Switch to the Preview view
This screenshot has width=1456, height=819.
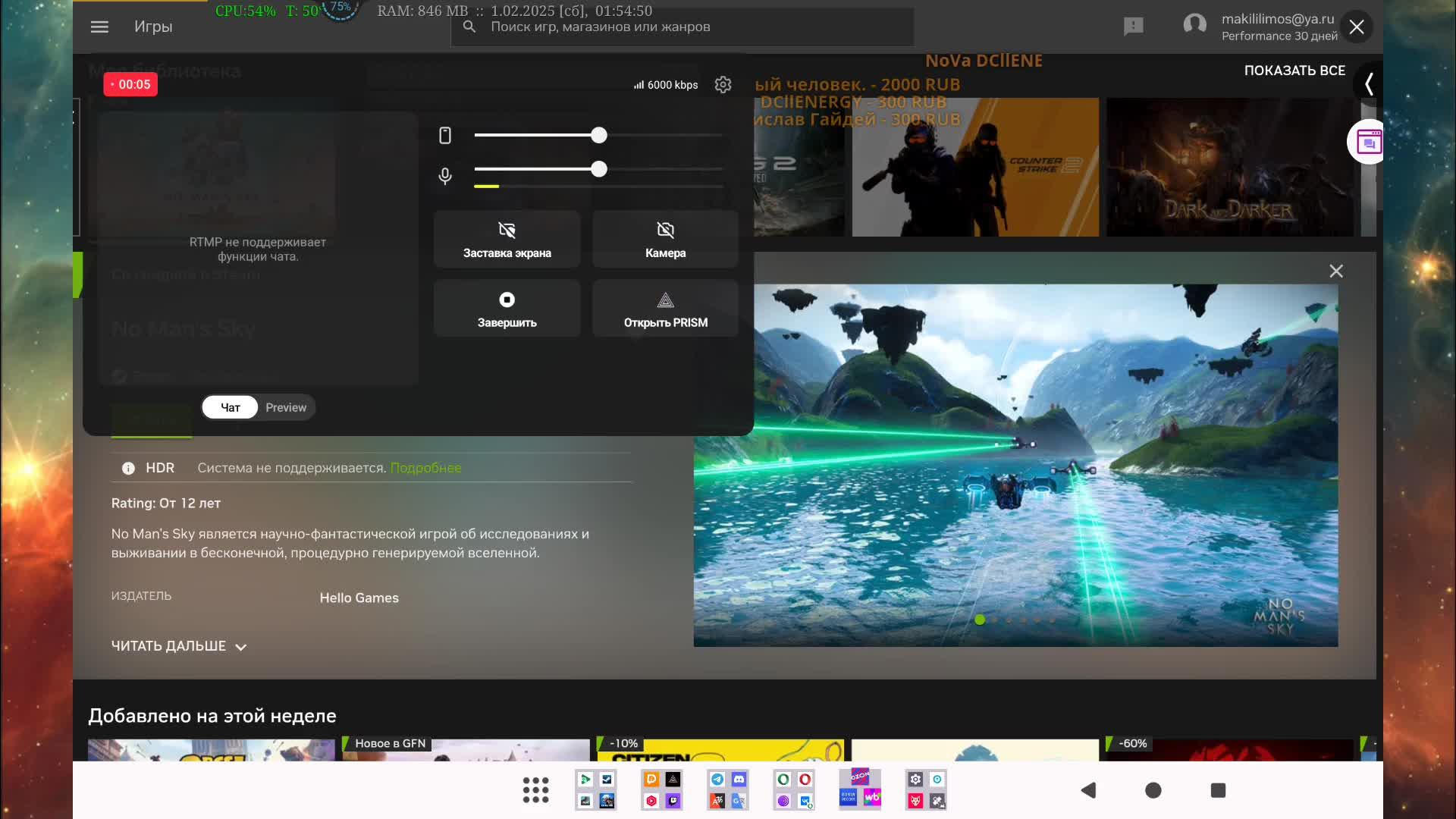pos(286,408)
